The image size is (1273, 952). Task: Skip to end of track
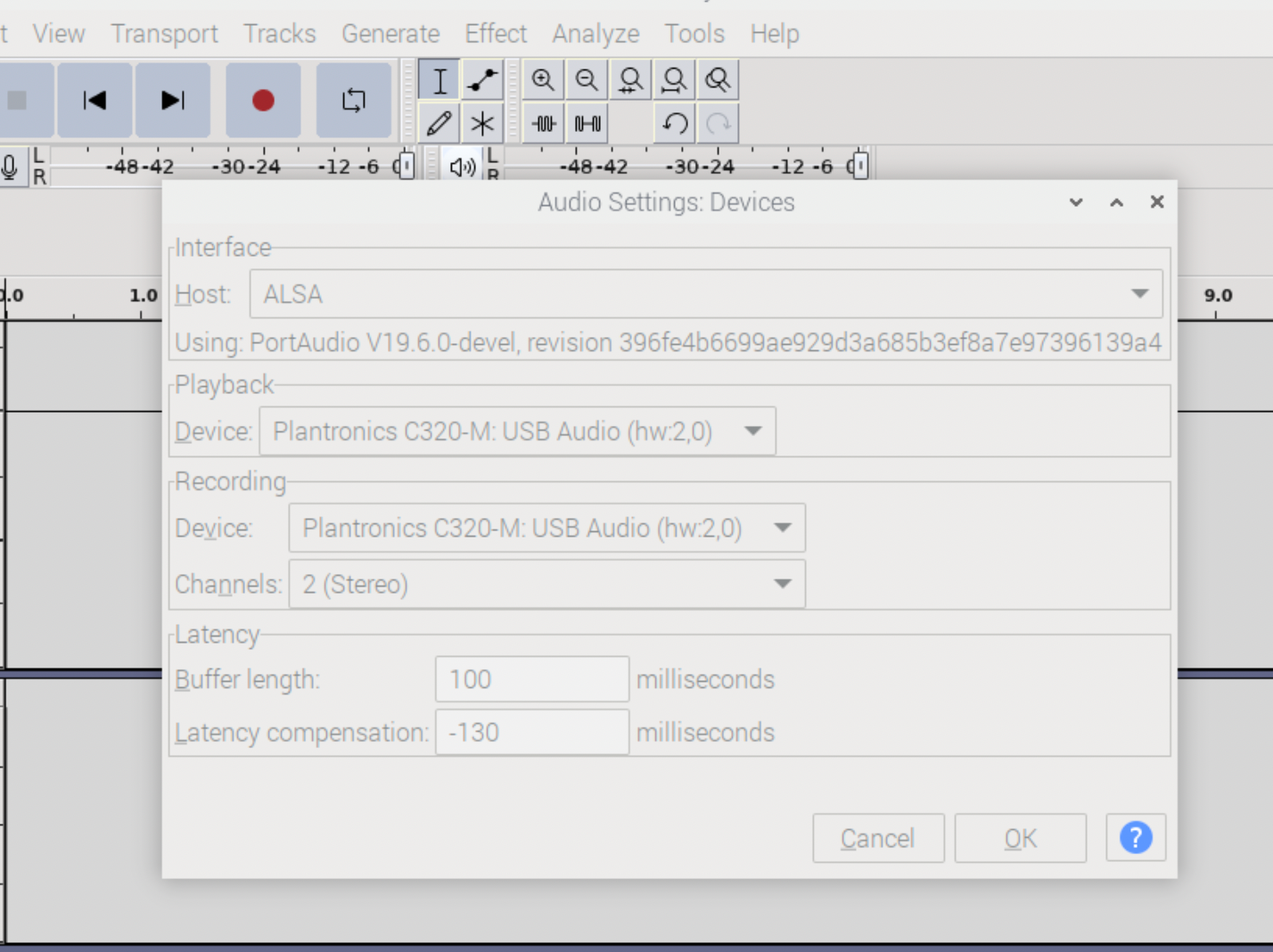click(x=173, y=100)
